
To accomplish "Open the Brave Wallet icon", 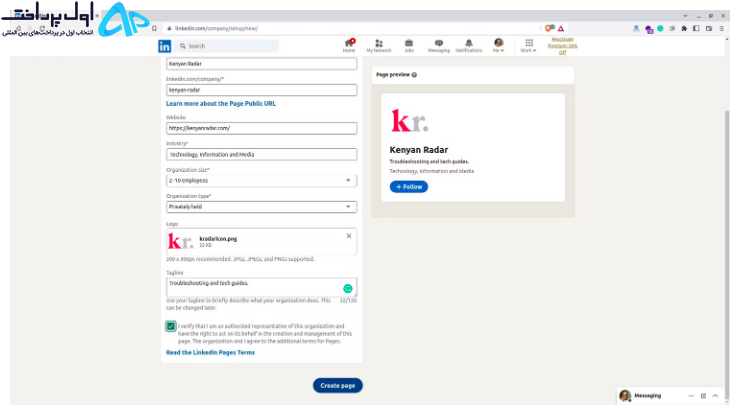I will click(709, 29).
